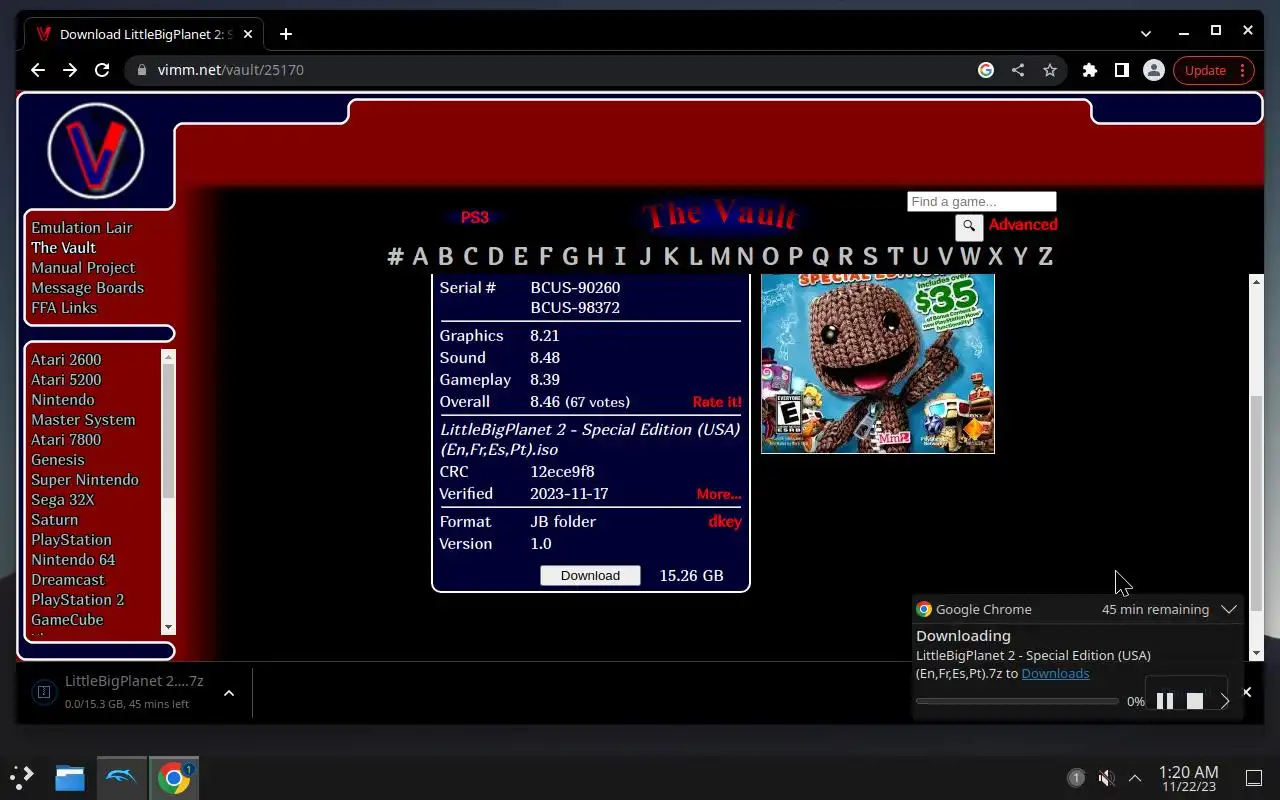Click the site lock icon
Viewport: 1280px width, 800px height.
(x=141, y=70)
